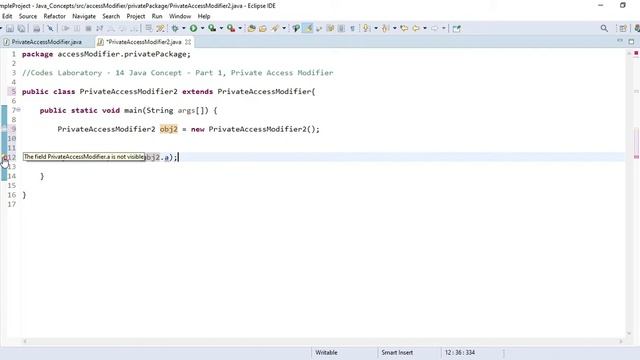
Task: Open the Coverage dropdown arrow
Action: click(x=221, y=29)
